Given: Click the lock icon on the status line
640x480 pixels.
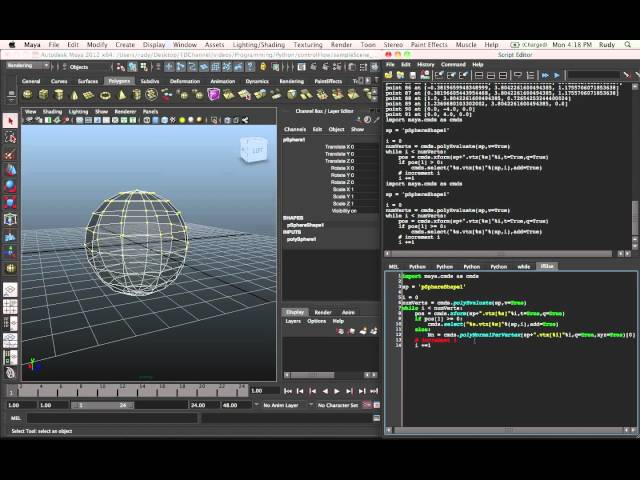Looking at the screenshot, I should (x=263, y=67).
